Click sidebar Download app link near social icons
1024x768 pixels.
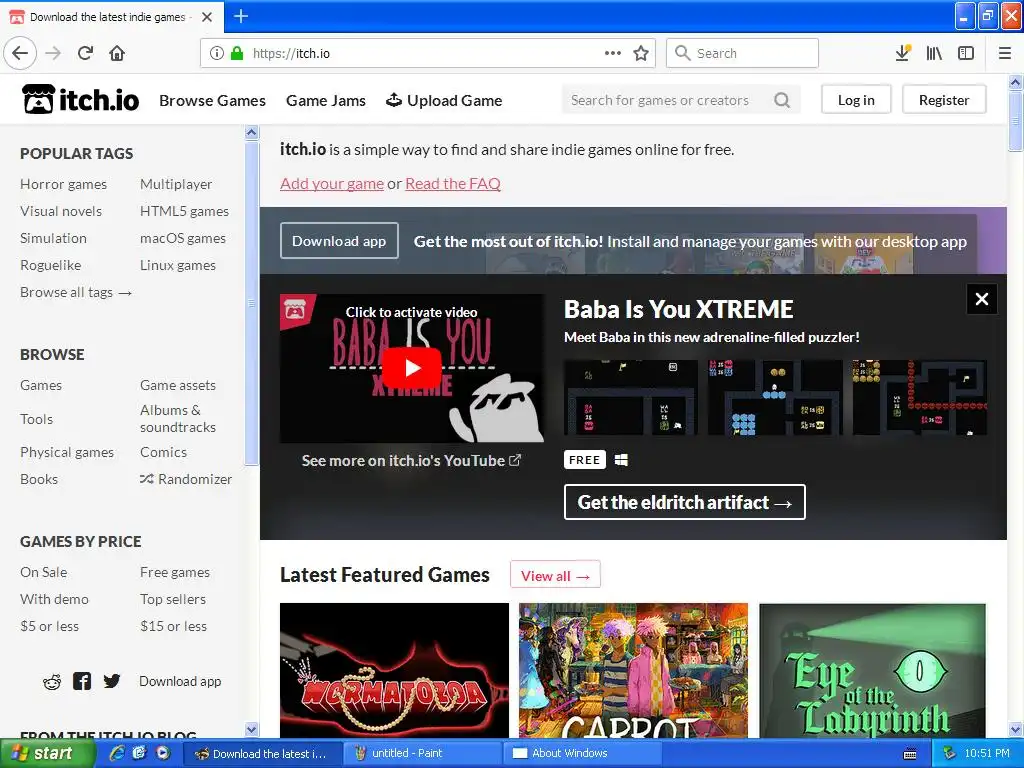[x=180, y=681]
